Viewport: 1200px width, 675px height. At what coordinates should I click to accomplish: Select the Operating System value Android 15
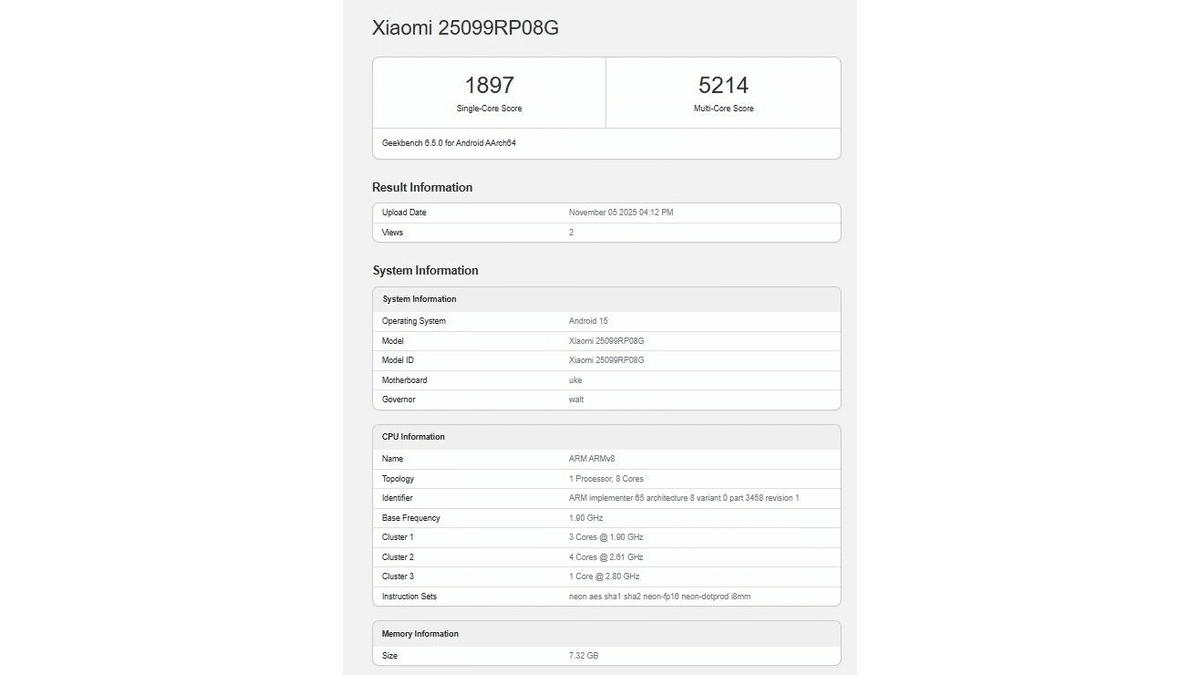click(x=588, y=321)
